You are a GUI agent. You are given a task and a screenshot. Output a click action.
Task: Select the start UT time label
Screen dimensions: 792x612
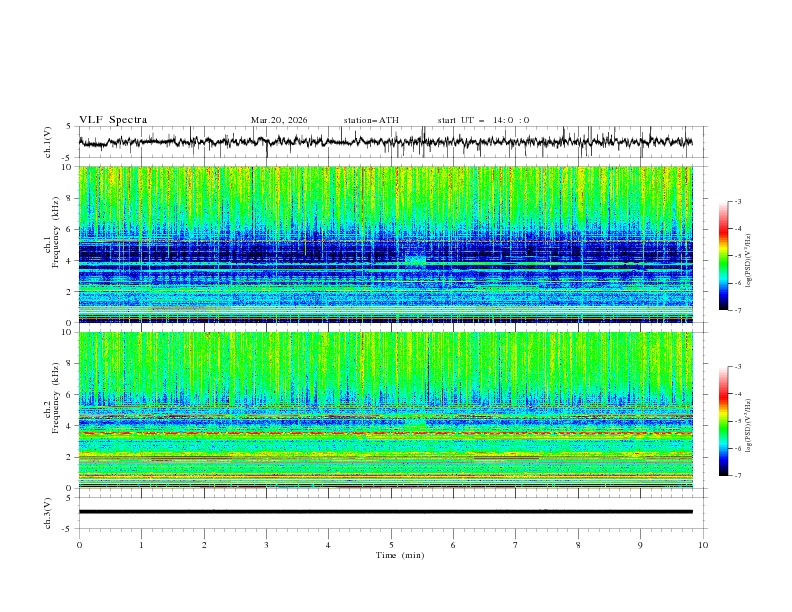pos(483,120)
